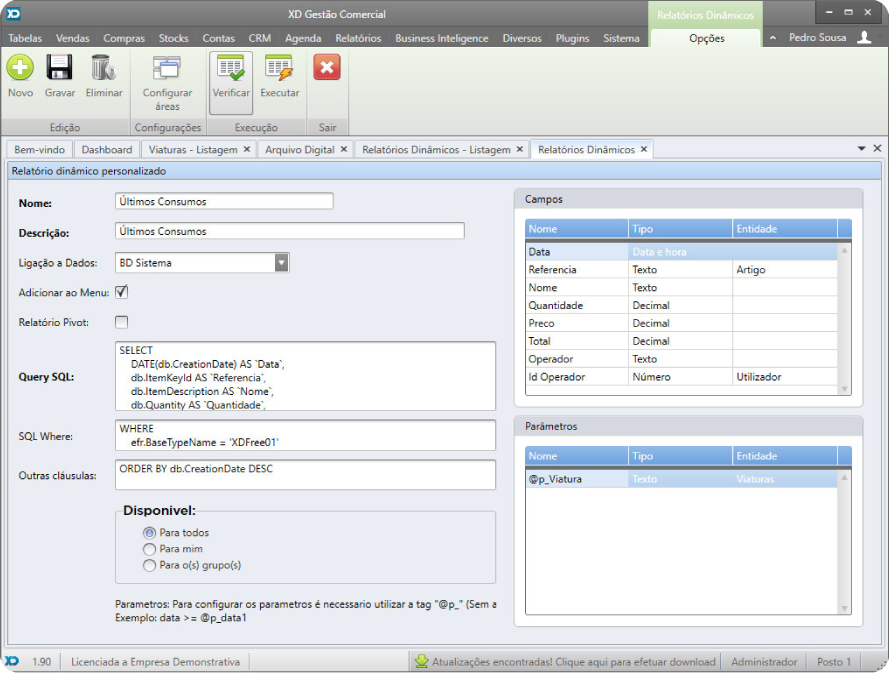
Task: Enable the Relatório Pivot checkbox
Action: point(122,322)
